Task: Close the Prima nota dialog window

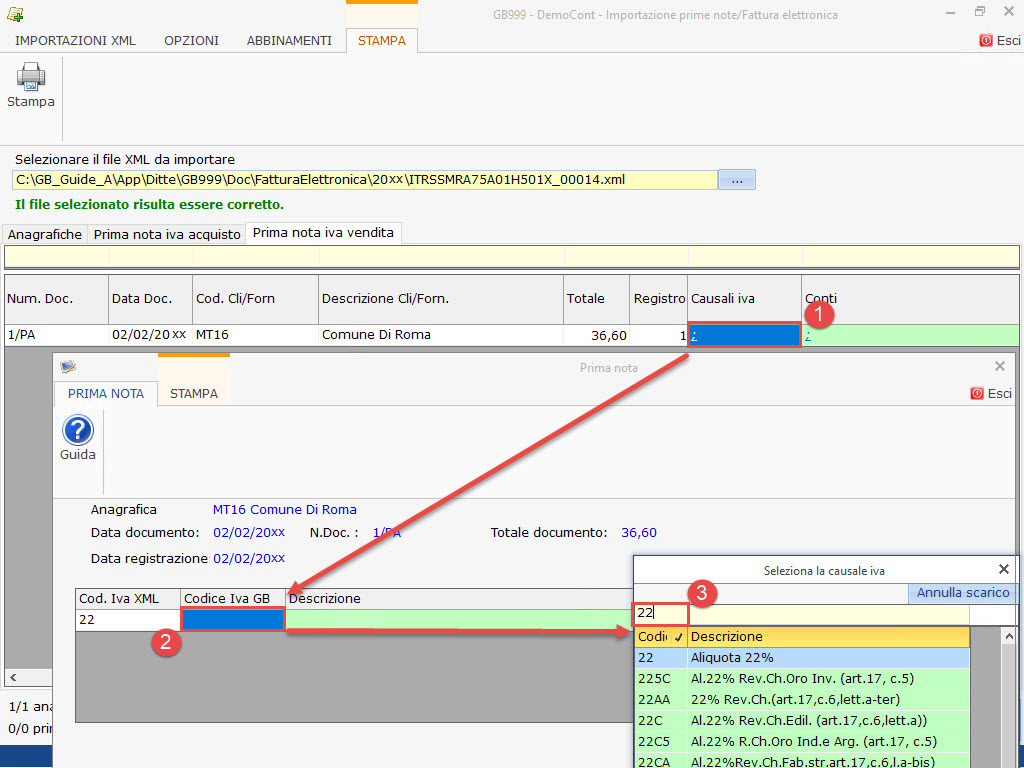Action: (1000, 367)
